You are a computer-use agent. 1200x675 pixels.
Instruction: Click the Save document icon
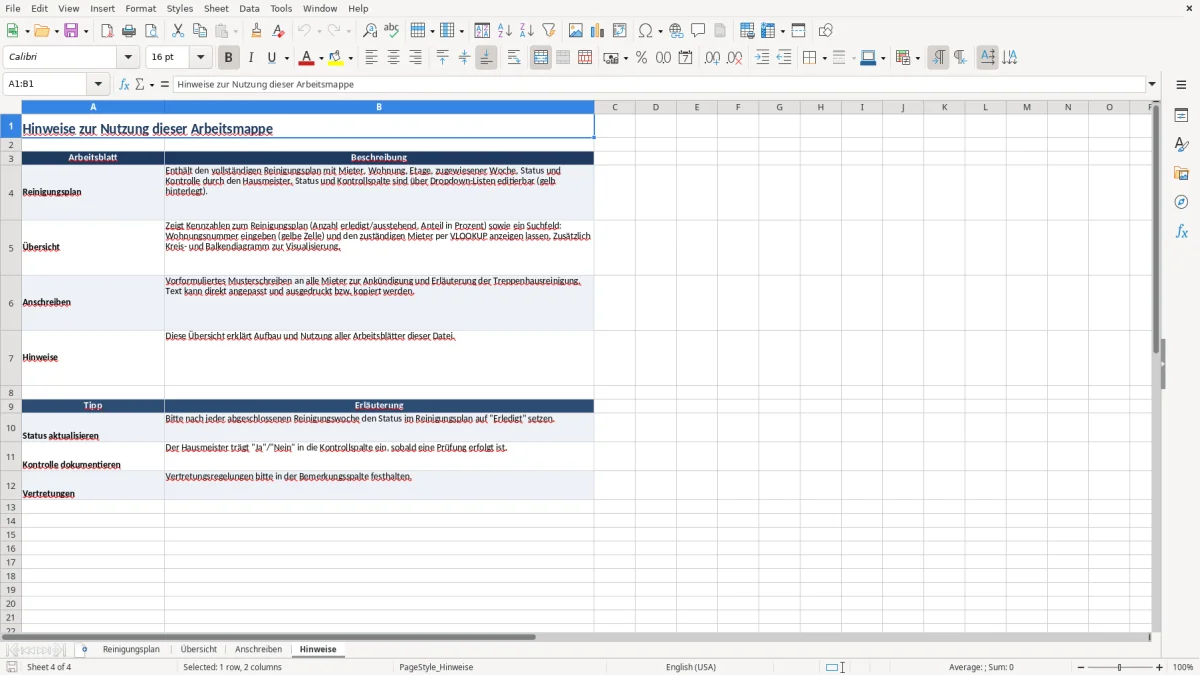pyautogui.click(x=71, y=31)
